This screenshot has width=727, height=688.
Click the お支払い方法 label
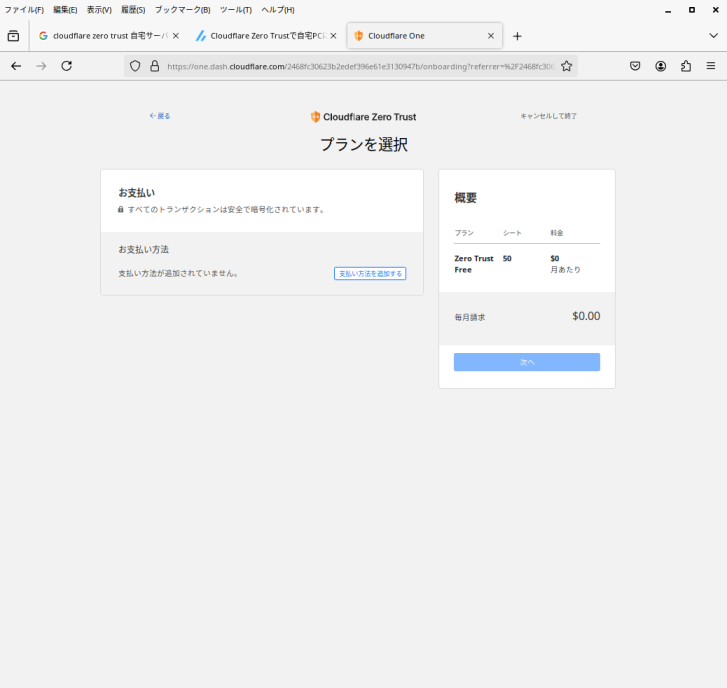point(144,249)
